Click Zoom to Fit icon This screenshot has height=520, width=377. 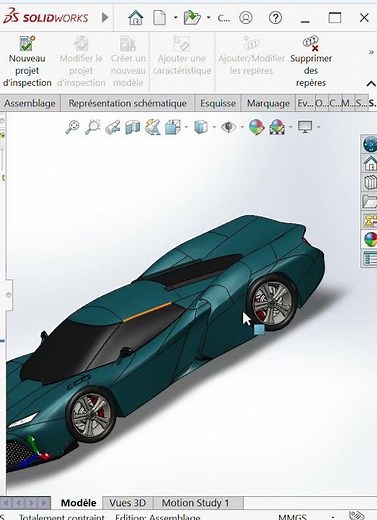coord(72,127)
